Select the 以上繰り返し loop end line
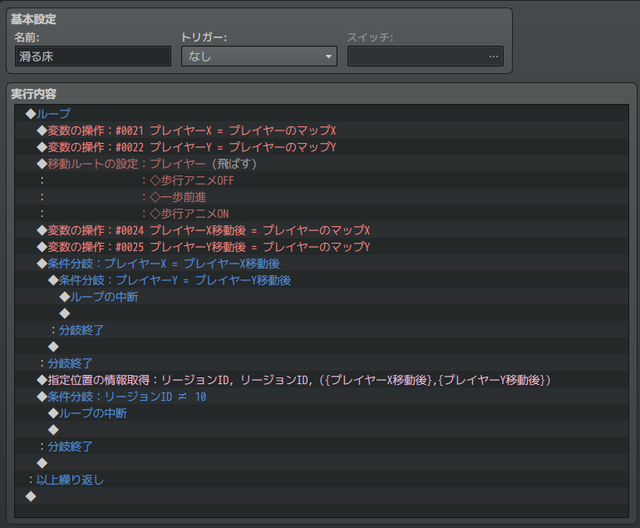 (321, 480)
